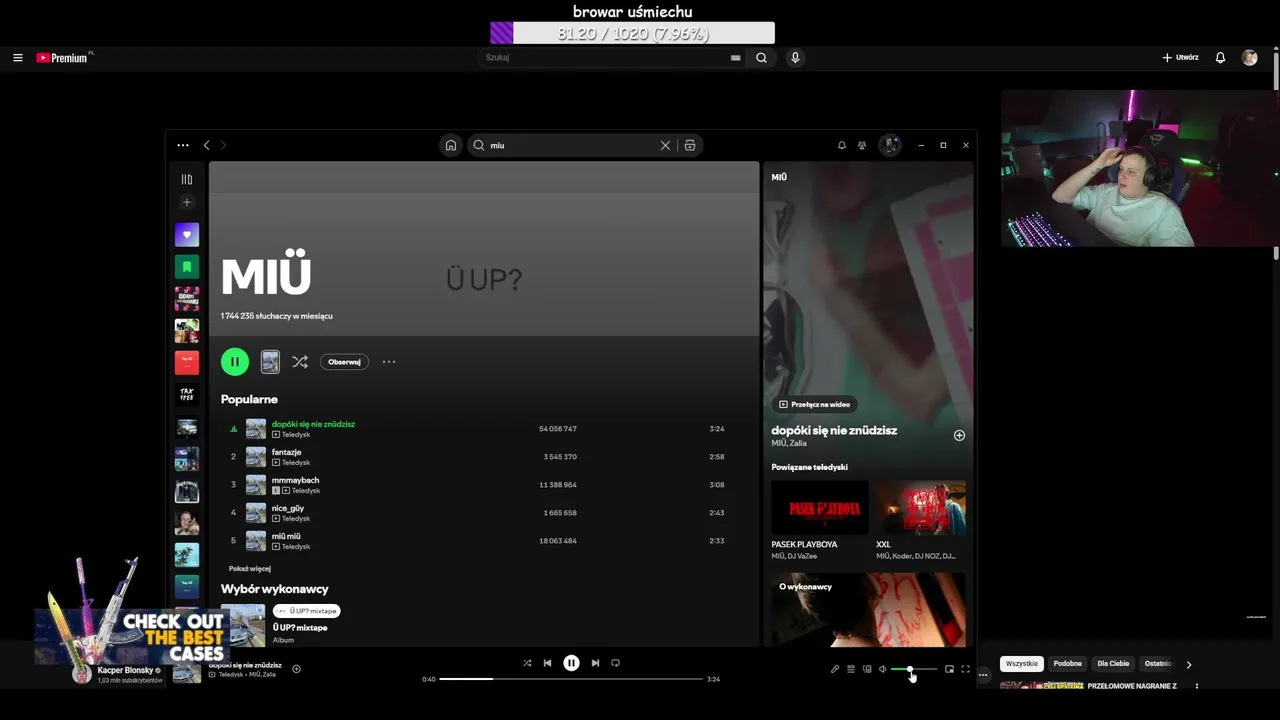Open lyrics microphone icon in player
Viewport: 1280px width, 720px height.
[x=835, y=669]
